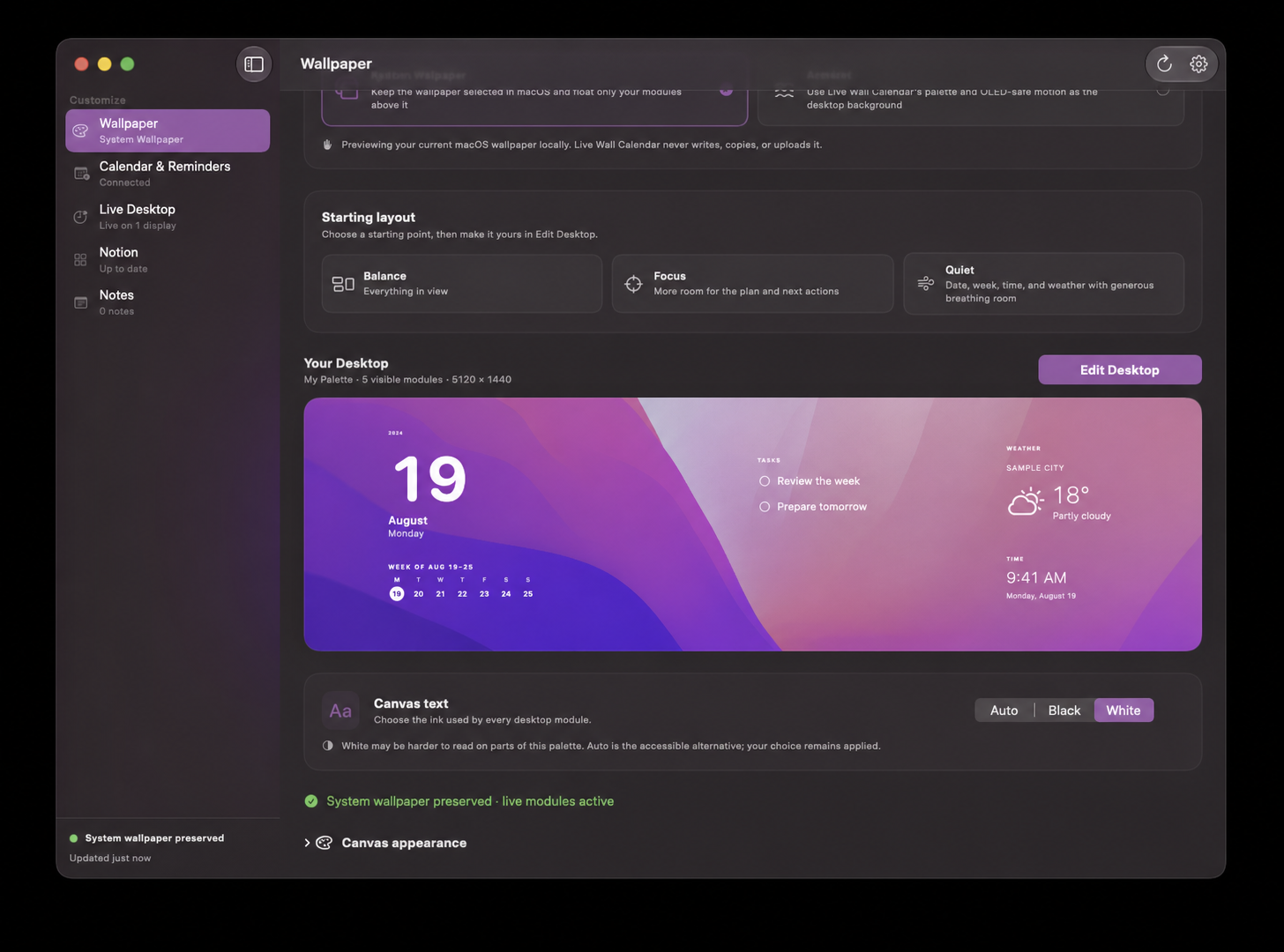Set canvas text to Auto
This screenshot has height=952, width=1284.
point(1004,710)
